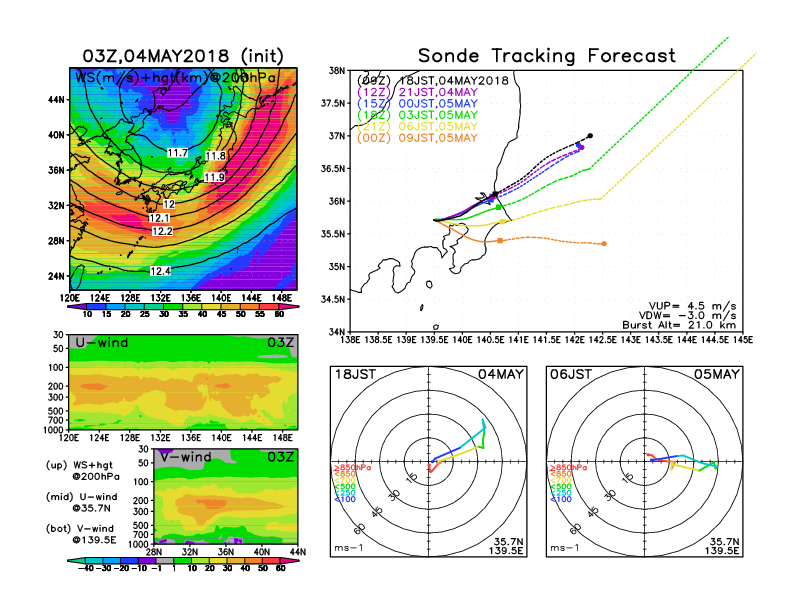Select the "WS(m/s)+hgt(km)@200hPa" map label

pyautogui.click(x=175, y=78)
